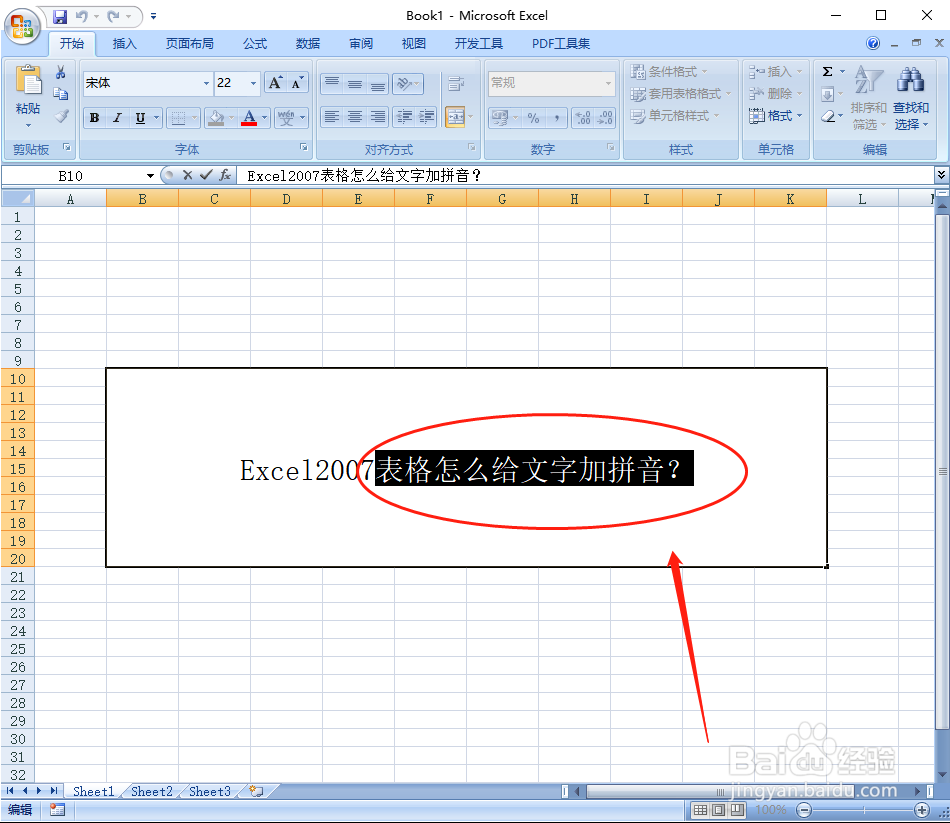Copy the selection with the copy icon
950x823 pixels.
(61, 94)
